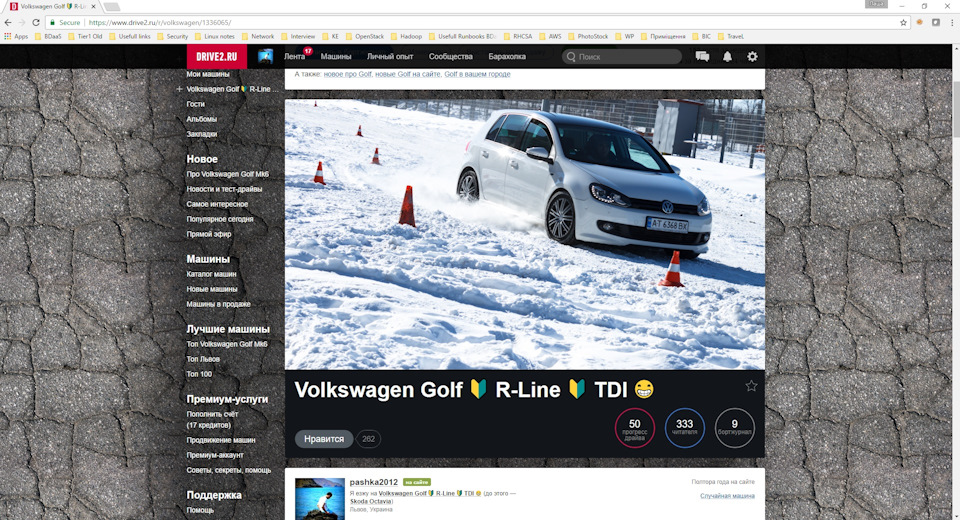Open the Skoda Octavia link
960x520 pixels.
tap(371, 501)
